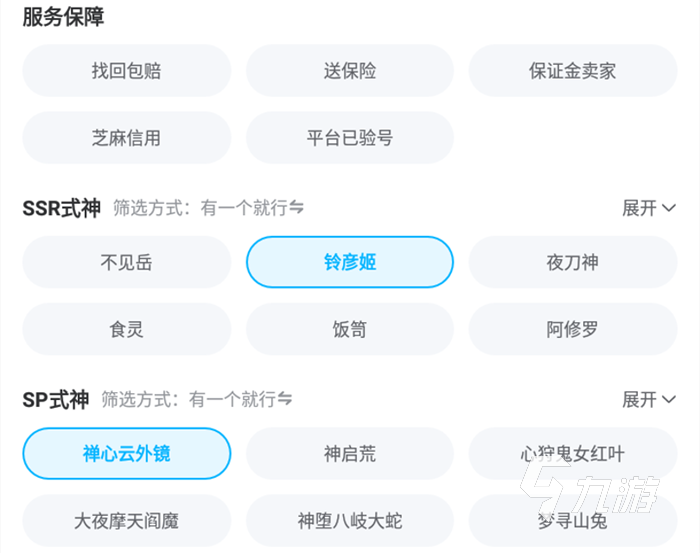Expand the SP式神 list

(649, 400)
